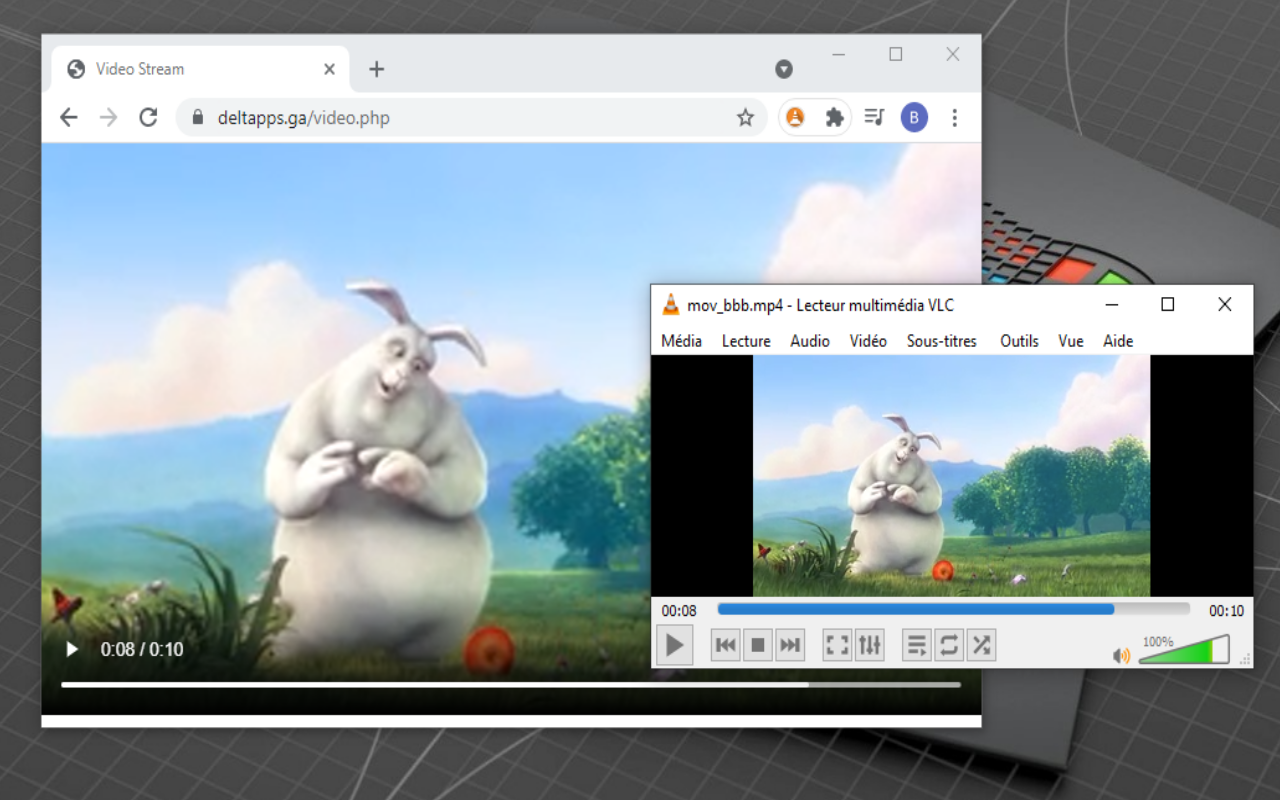Show the VLC playlist
This screenshot has width=1280, height=800.
pos(916,645)
